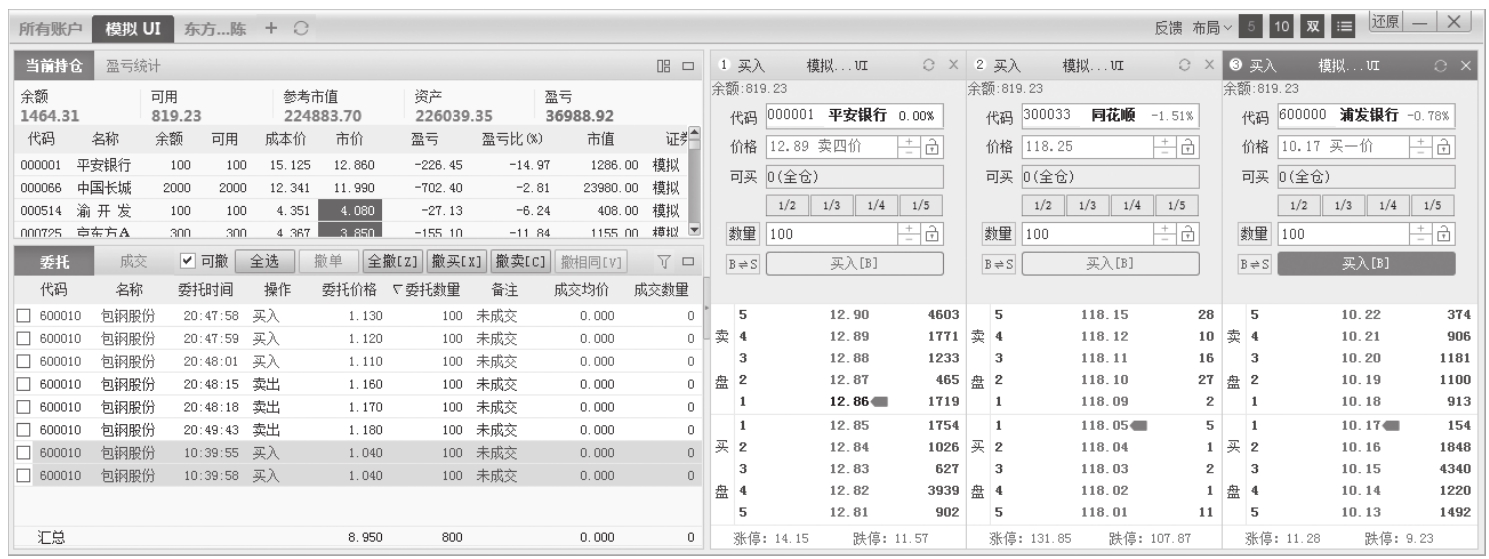Close trade panel 3 买入

pos(1465,65)
